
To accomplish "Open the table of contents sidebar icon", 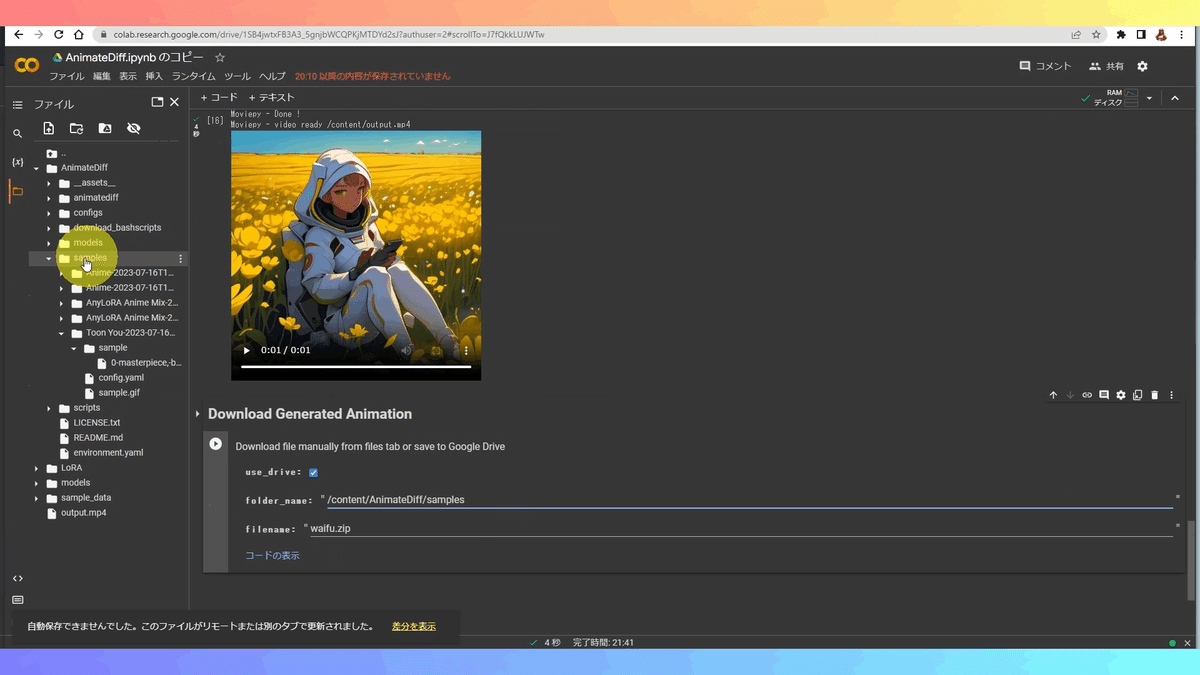I will pyautogui.click(x=17, y=104).
